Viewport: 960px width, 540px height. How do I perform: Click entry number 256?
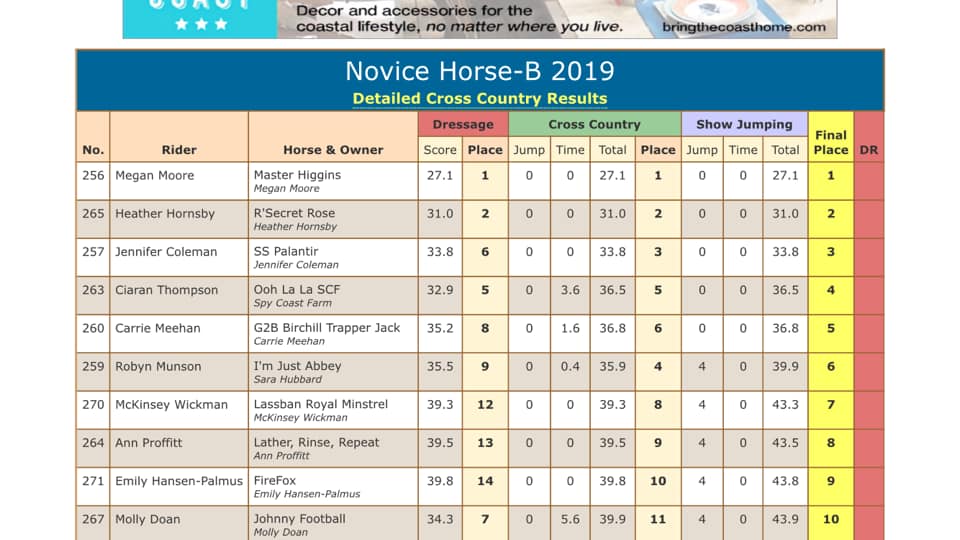tap(93, 176)
